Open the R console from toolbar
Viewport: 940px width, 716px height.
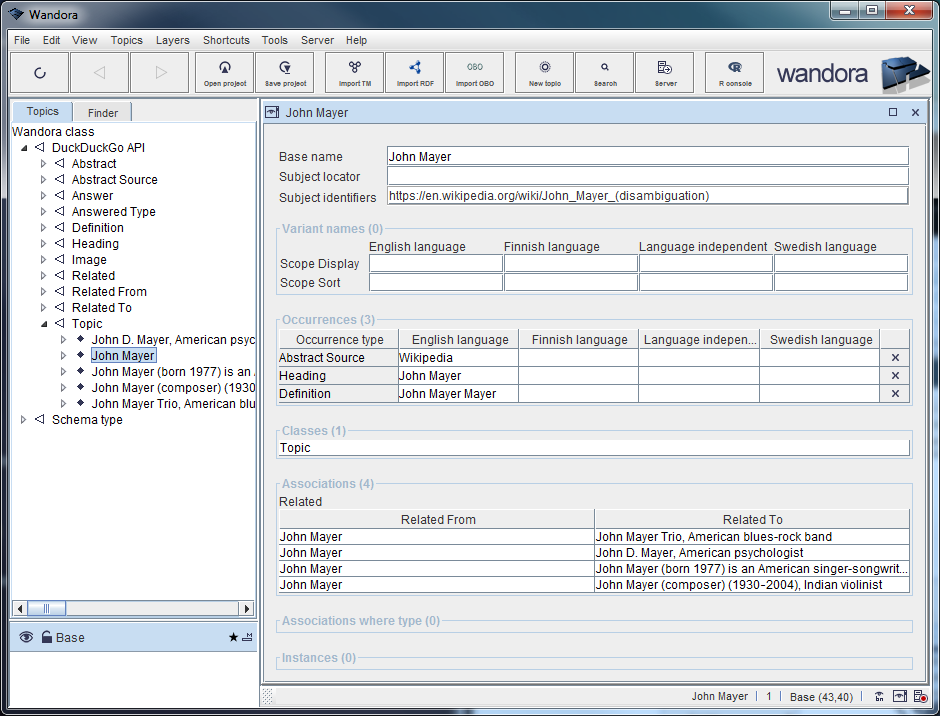[x=735, y=73]
